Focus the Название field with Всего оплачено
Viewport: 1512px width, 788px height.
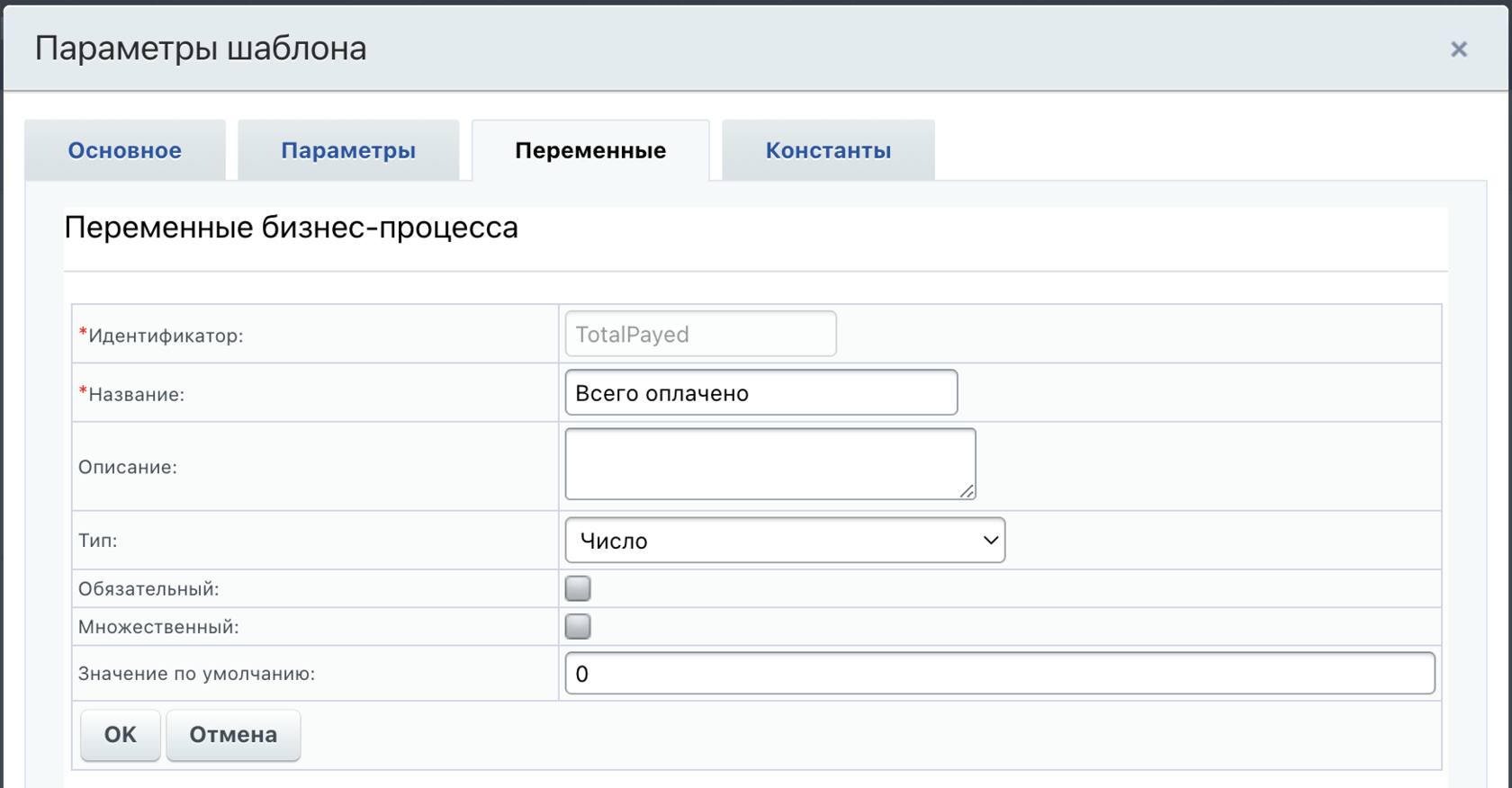coord(760,393)
